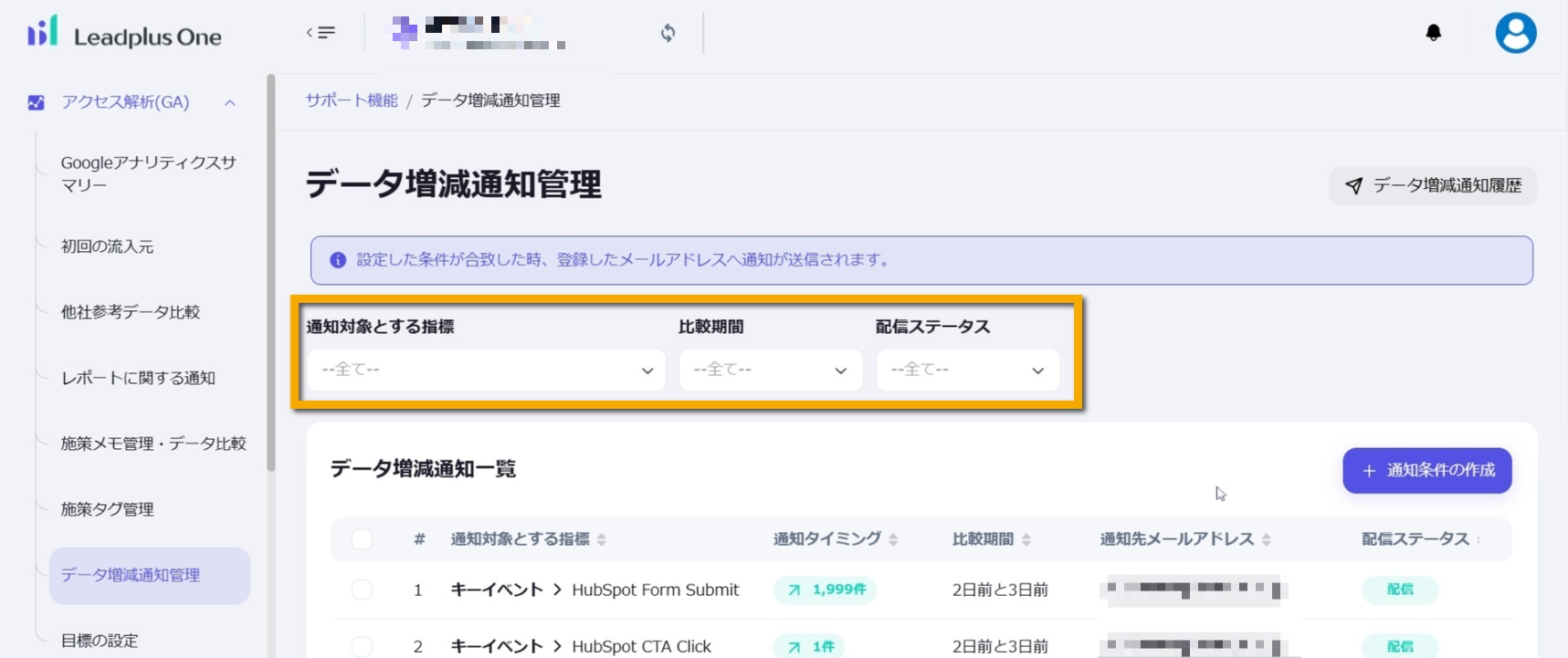Open the 比較期間 filter dropdown
Image resolution: width=1568 pixels, height=658 pixels.
click(770, 370)
